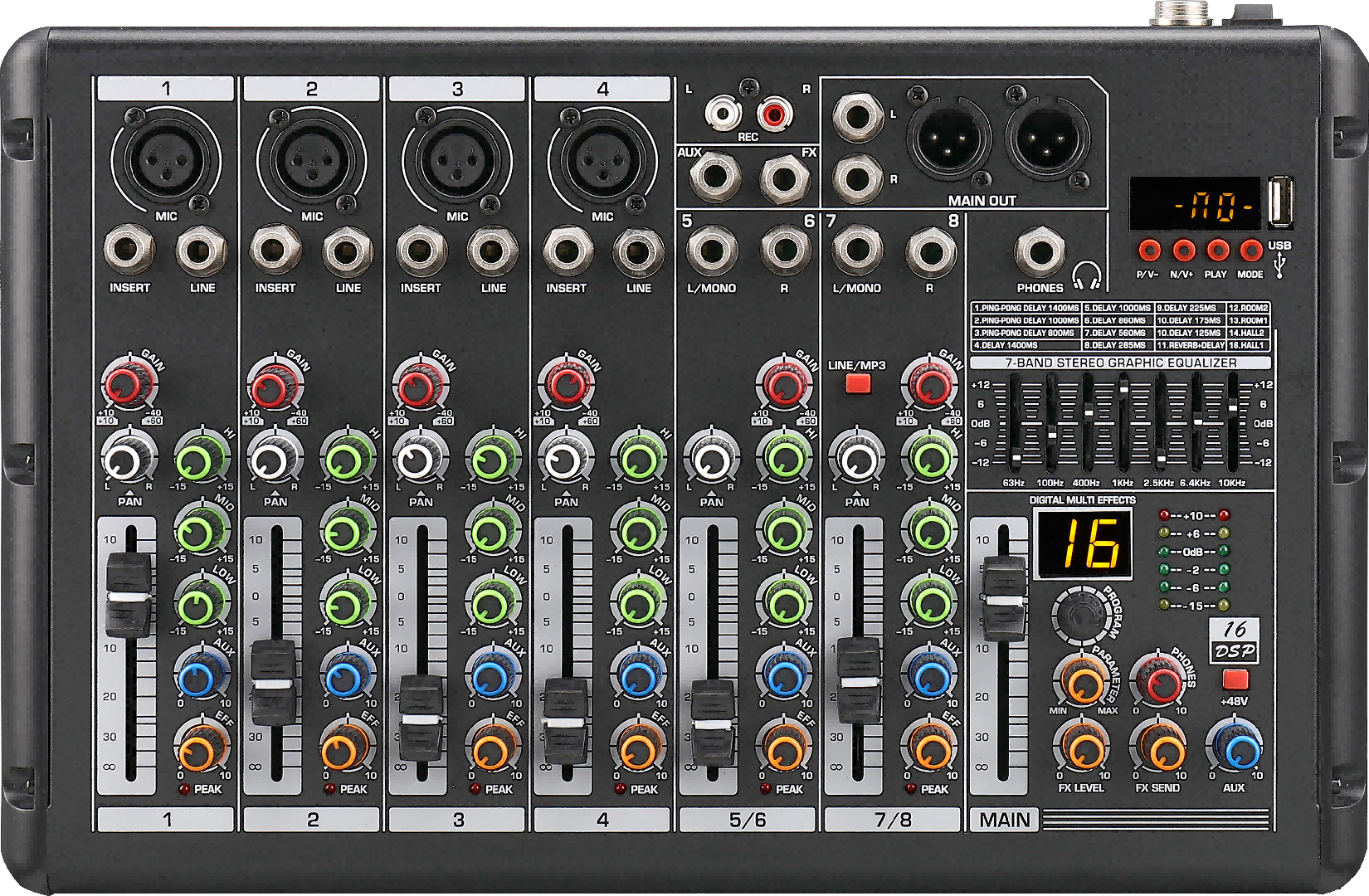The height and width of the screenshot is (896, 1369).
Task: Click the PROGRAM selector knob
Action: [1081, 615]
